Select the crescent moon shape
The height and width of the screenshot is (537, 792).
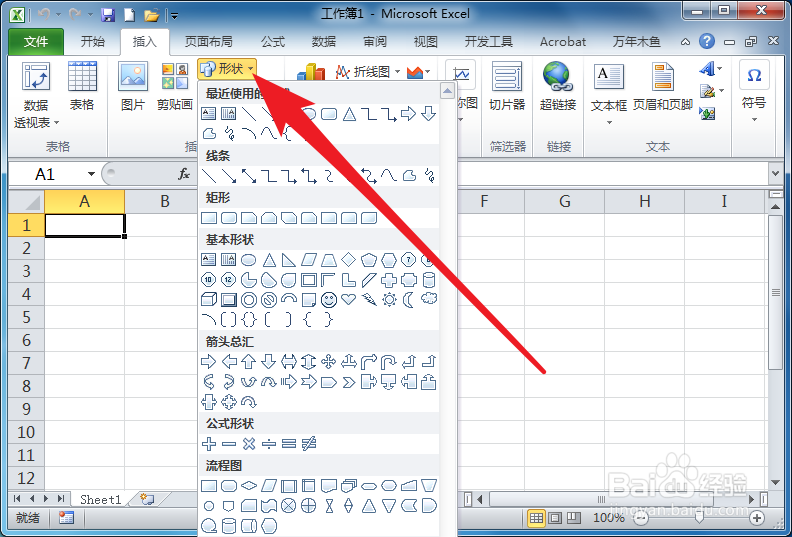click(409, 300)
